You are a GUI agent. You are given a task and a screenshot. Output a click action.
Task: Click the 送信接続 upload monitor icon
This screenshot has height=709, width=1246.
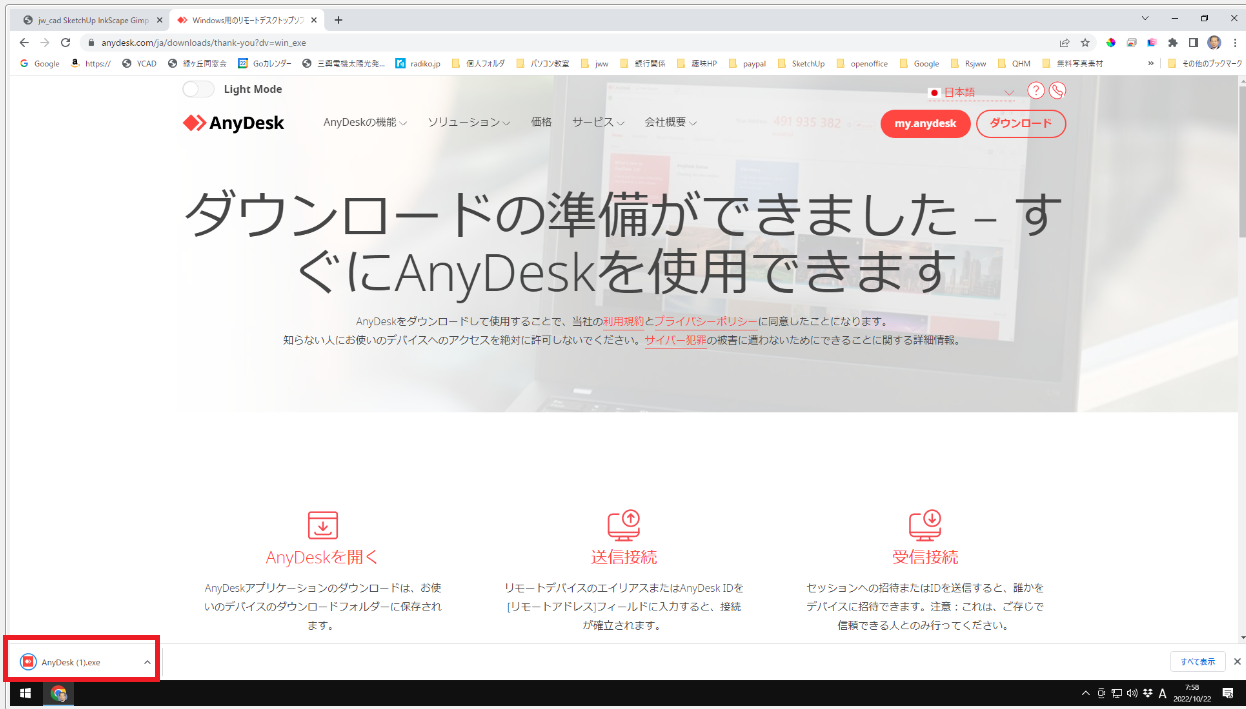pyautogui.click(x=623, y=525)
